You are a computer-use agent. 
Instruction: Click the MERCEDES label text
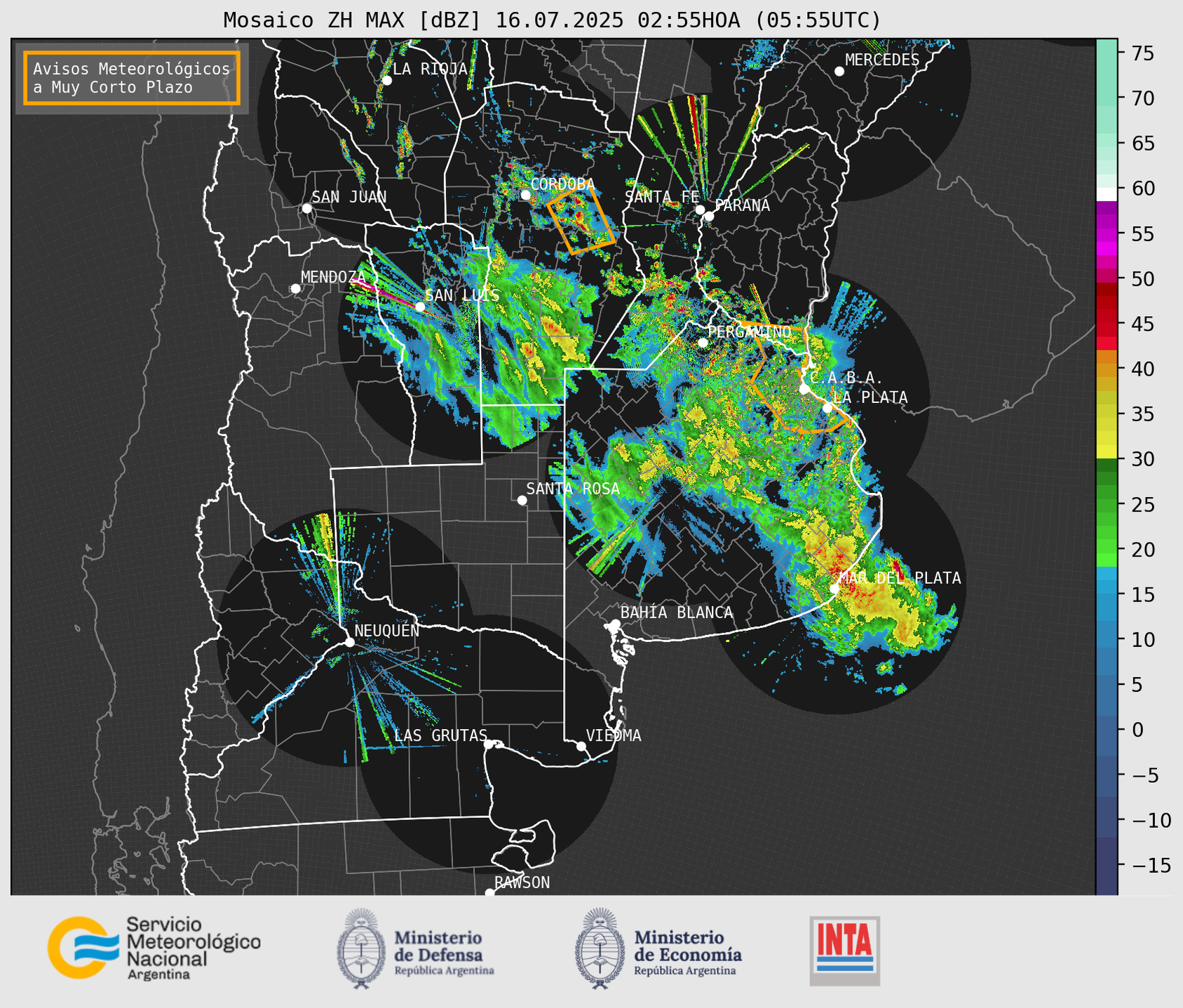(x=882, y=60)
